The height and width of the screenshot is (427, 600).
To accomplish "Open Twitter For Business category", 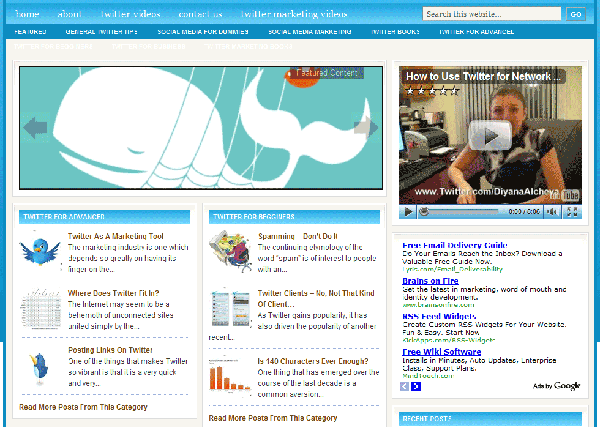I will (148, 47).
